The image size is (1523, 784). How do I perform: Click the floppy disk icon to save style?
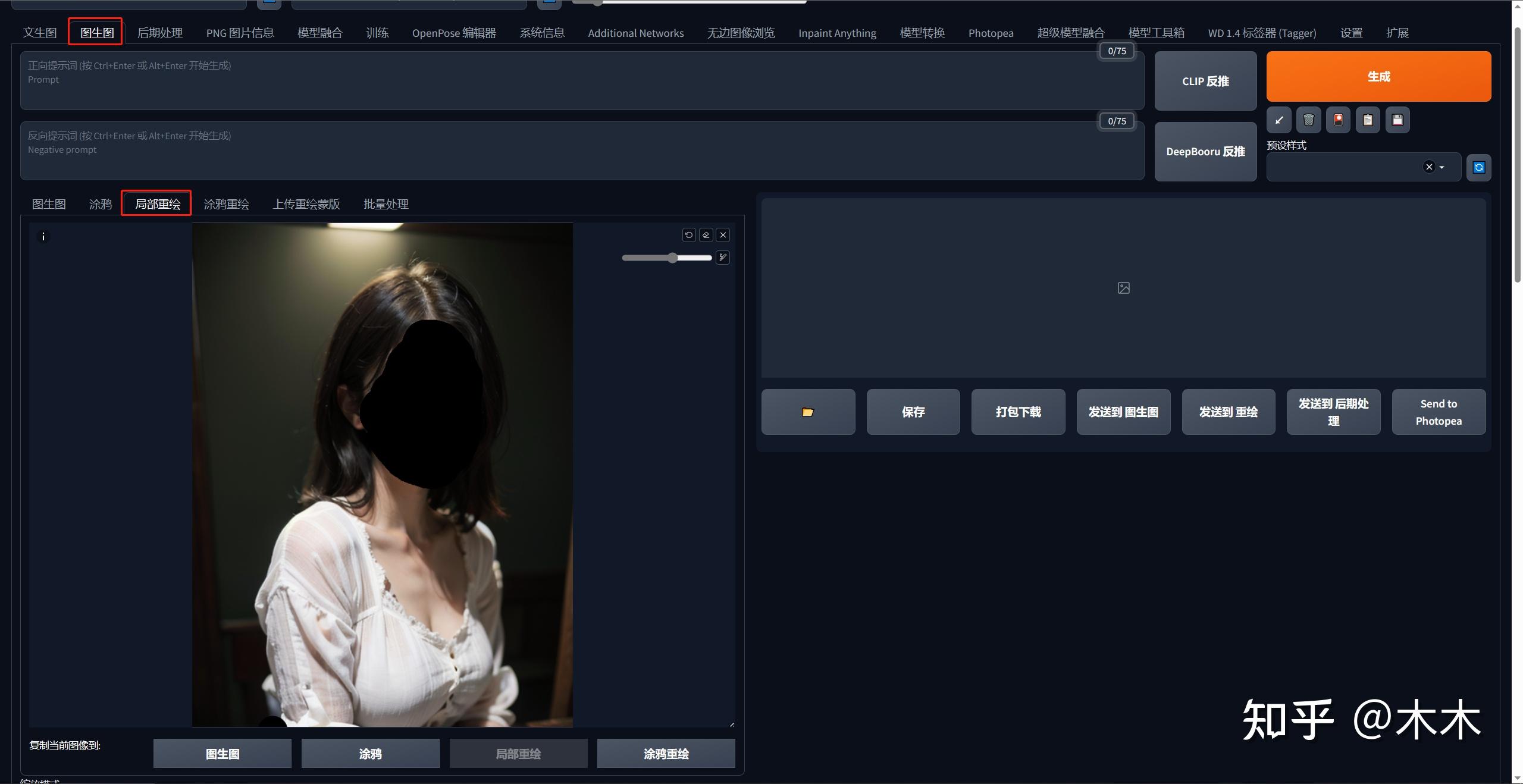(x=1397, y=120)
